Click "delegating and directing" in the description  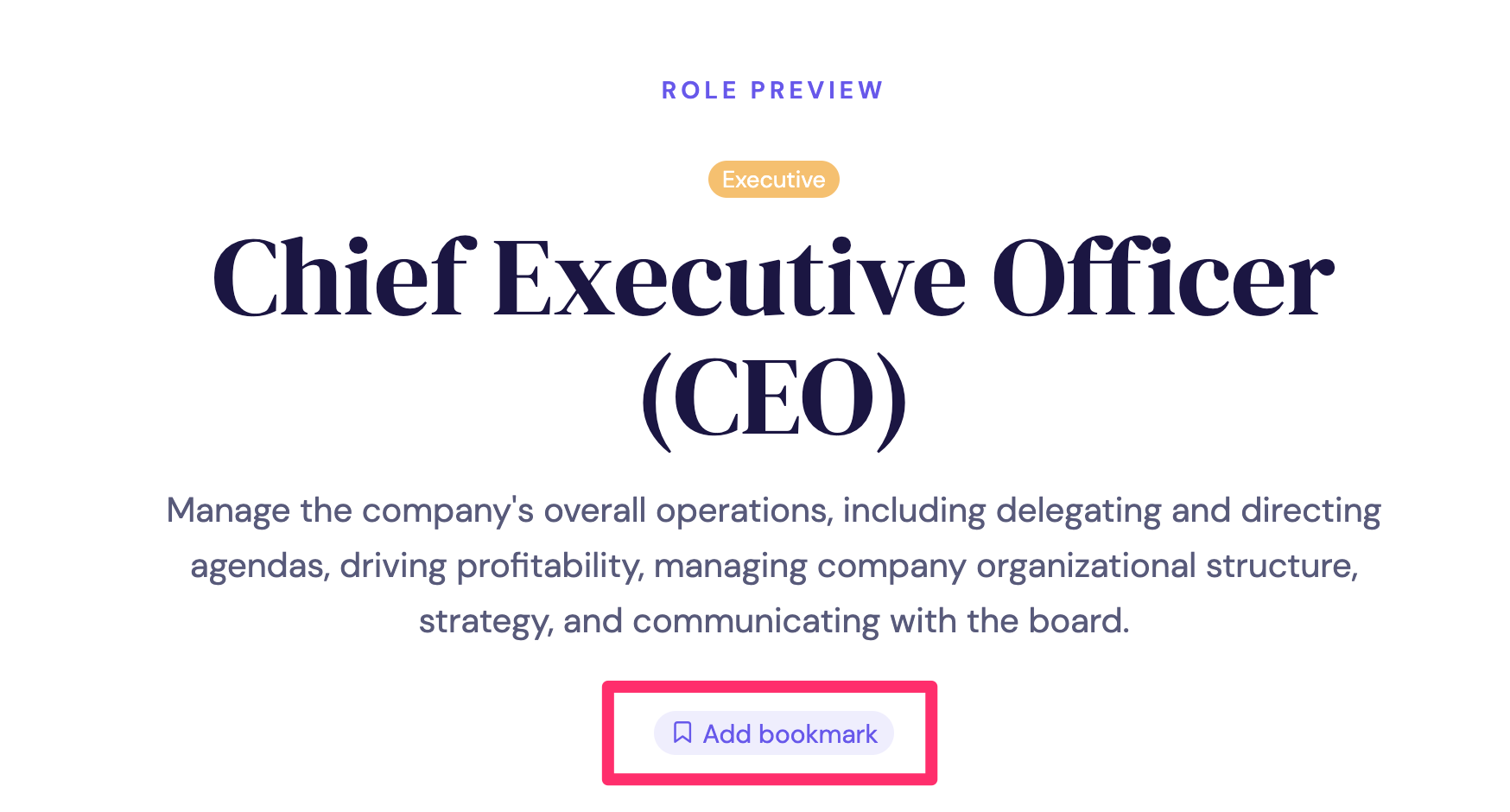(1188, 511)
